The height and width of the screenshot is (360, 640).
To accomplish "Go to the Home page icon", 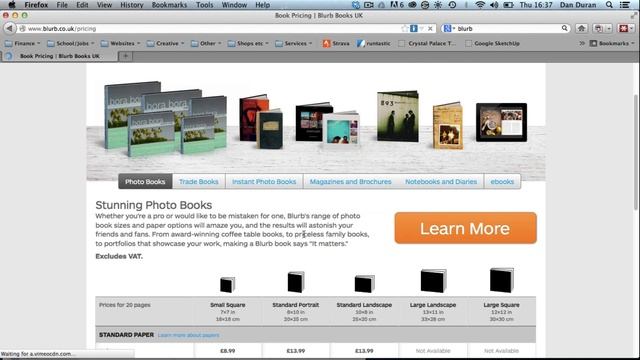I will point(581,28).
